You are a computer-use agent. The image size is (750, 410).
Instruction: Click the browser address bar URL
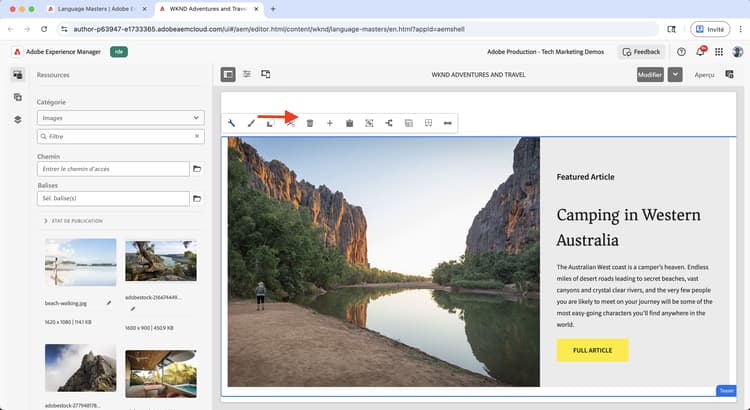(268, 29)
